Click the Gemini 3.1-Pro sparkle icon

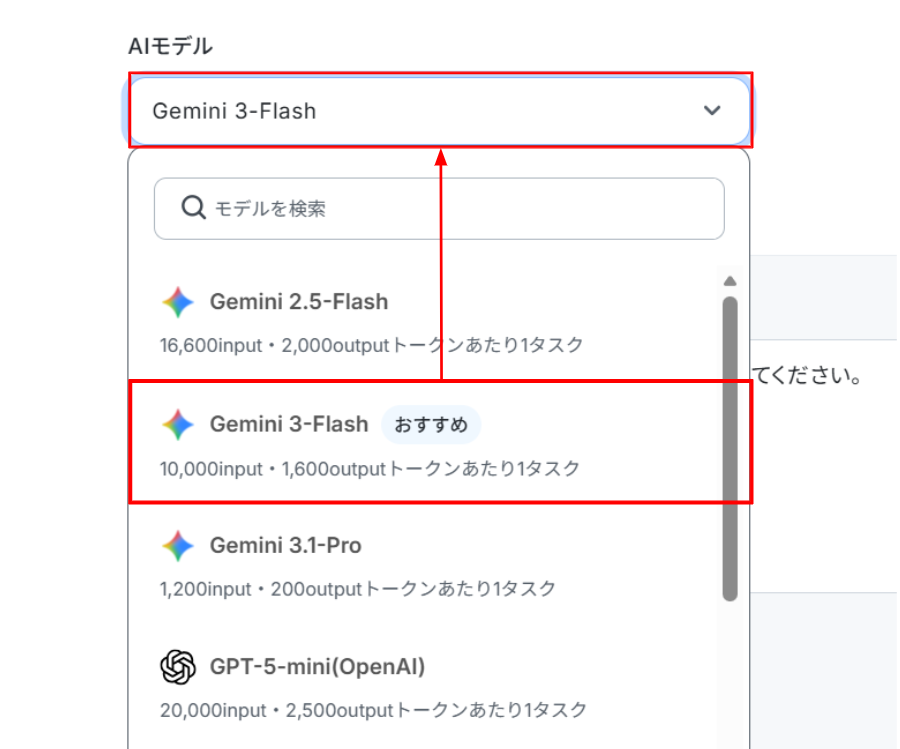point(178,546)
